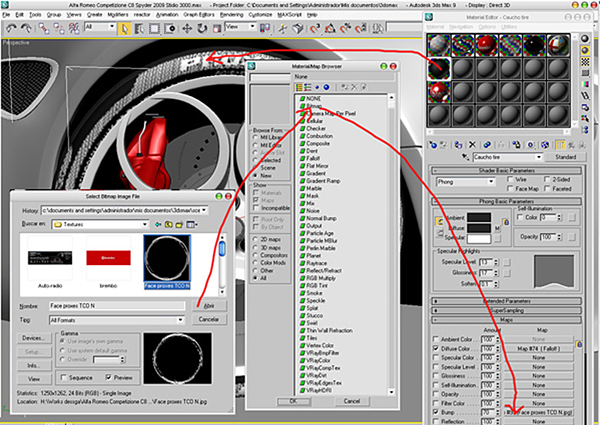Toggle Window/Crossing selection mode
600x425 pixels.
tap(170, 29)
